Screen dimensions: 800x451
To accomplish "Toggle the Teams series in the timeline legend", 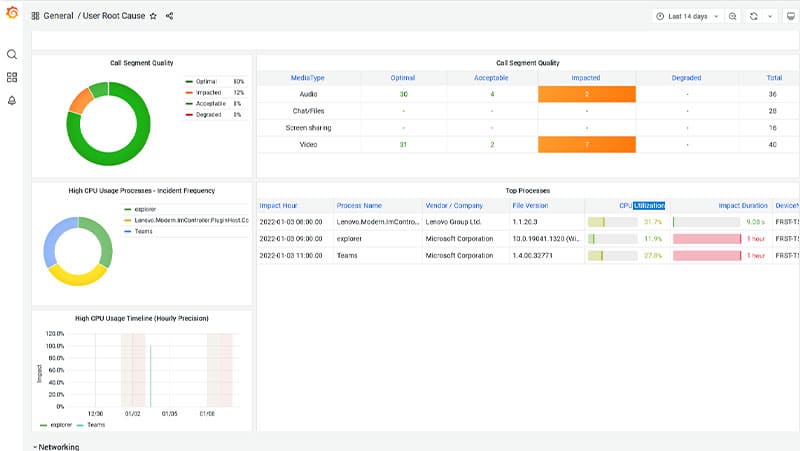I will (x=95, y=425).
